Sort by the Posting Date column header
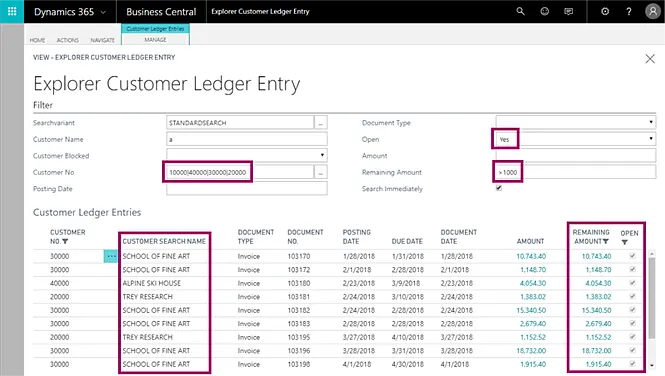The height and width of the screenshot is (376, 665). pos(357,237)
